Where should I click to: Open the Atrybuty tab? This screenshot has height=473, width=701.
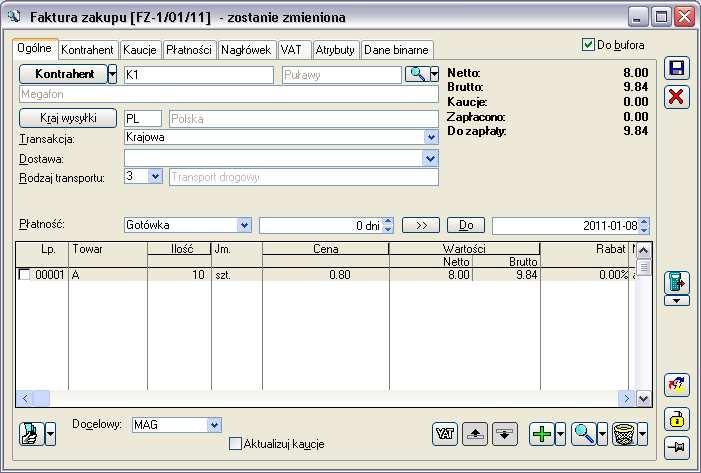click(335, 50)
